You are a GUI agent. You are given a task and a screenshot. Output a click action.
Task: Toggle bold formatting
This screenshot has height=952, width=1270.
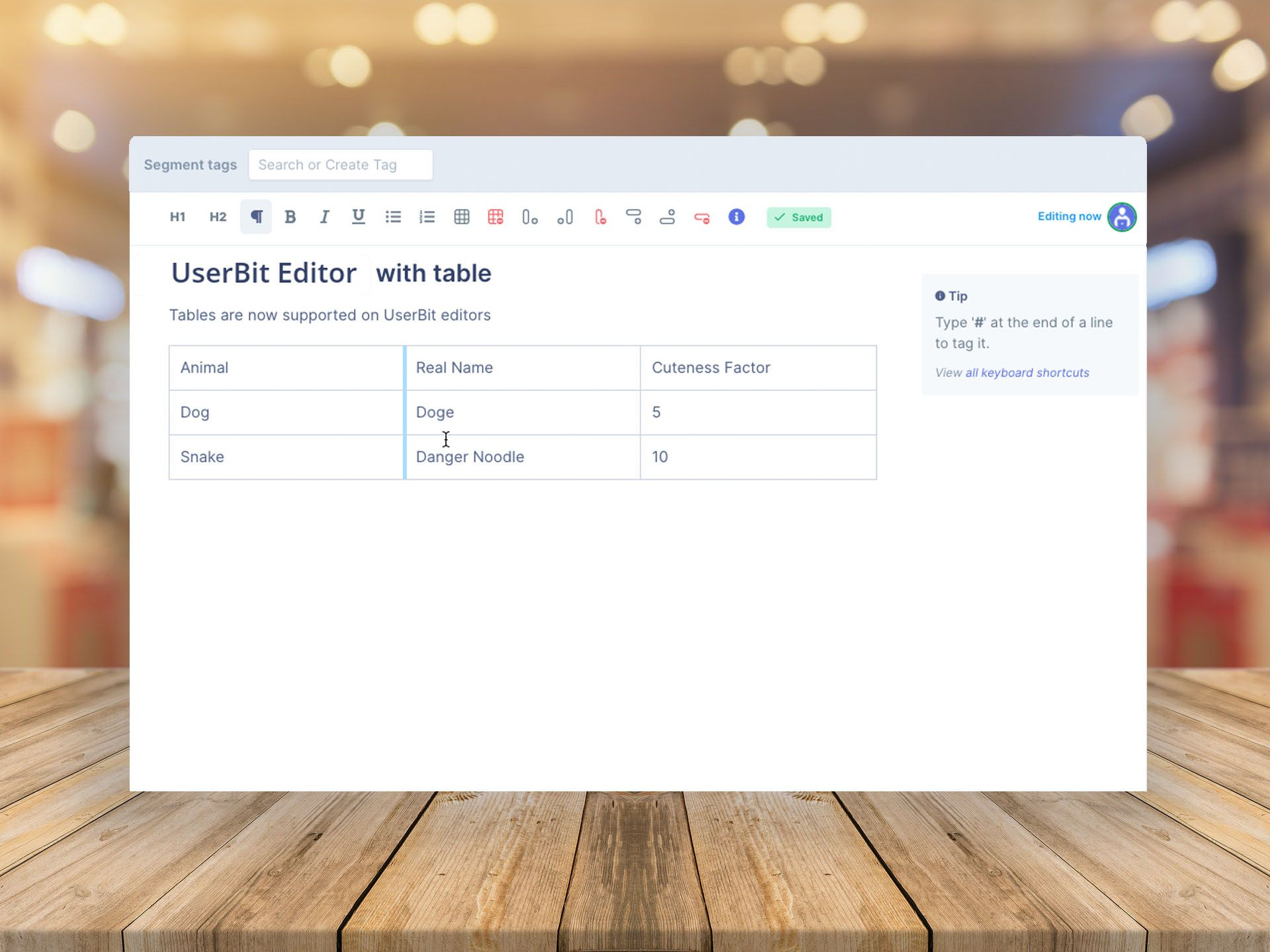coord(290,217)
